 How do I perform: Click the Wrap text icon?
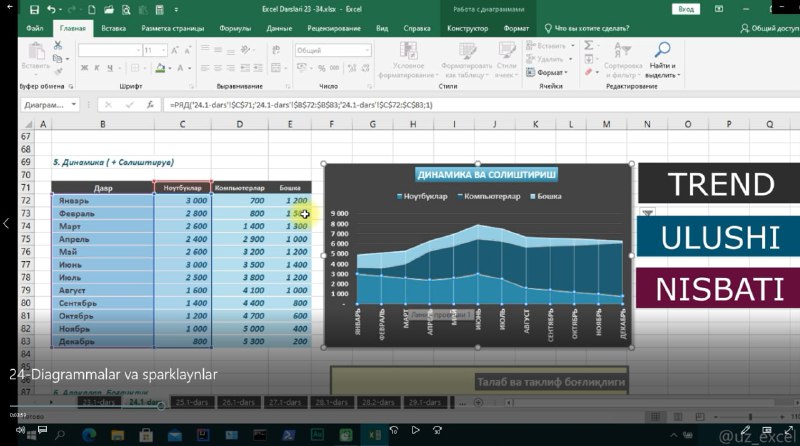[276, 50]
